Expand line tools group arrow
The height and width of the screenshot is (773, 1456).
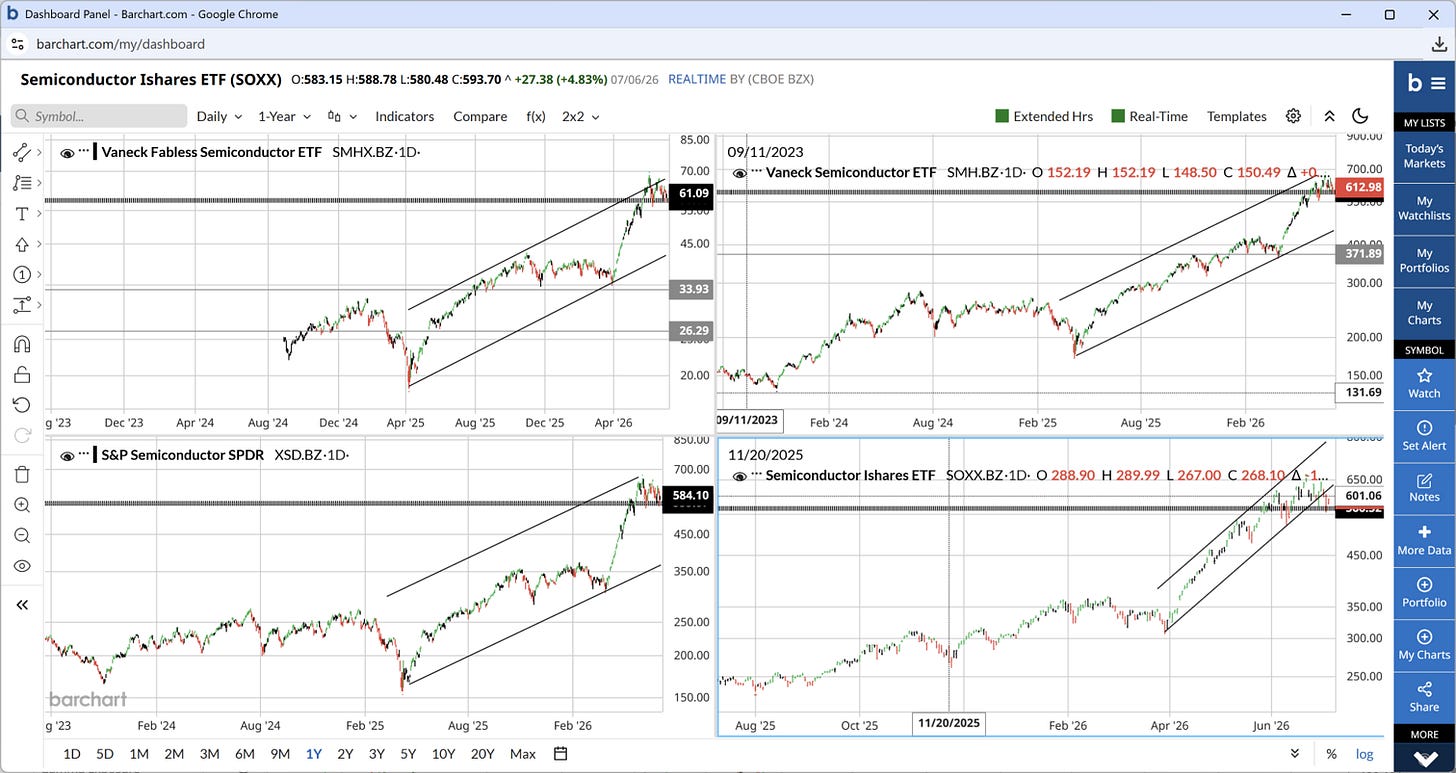tap(40, 152)
